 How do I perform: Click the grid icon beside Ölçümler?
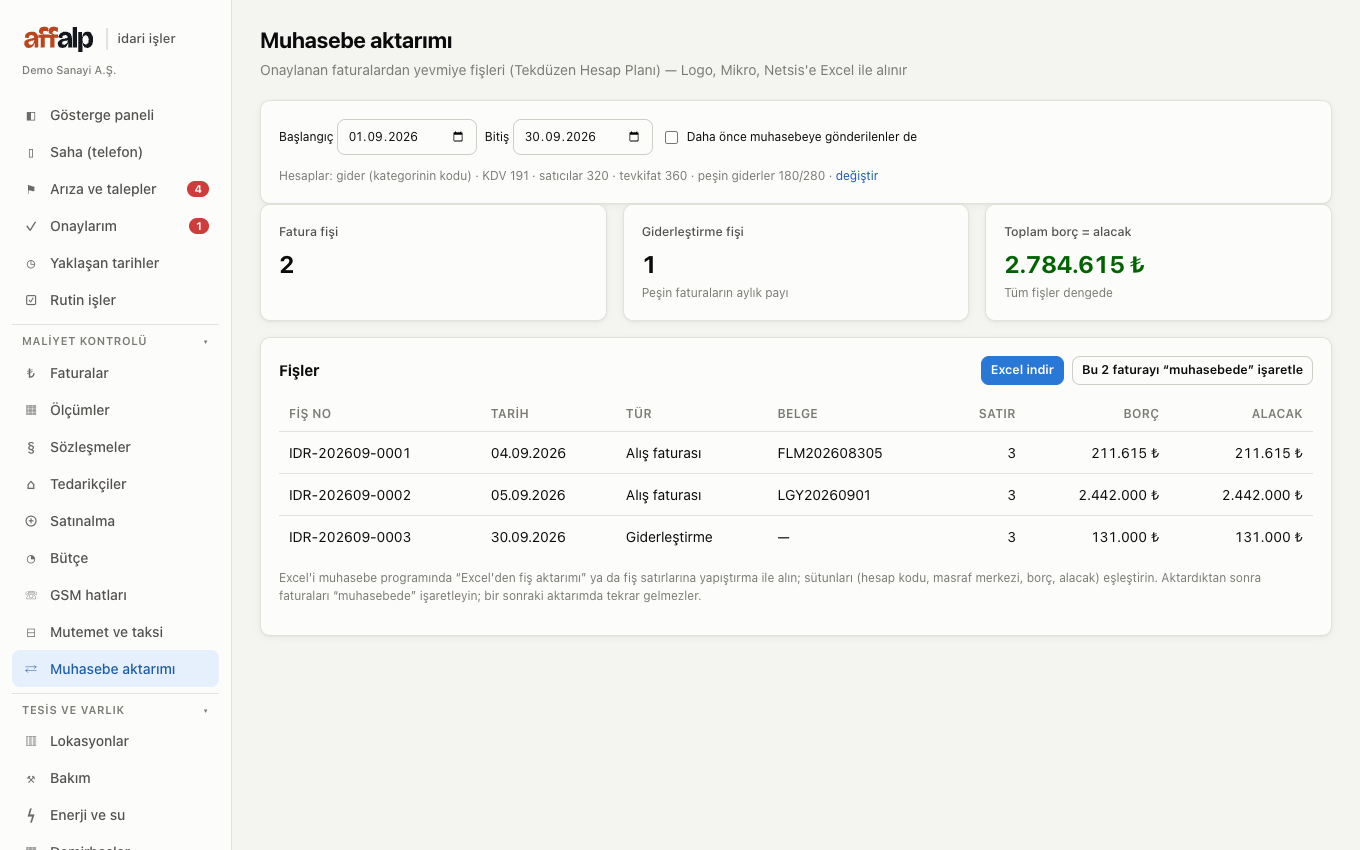pyautogui.click(x=31, y=410)
